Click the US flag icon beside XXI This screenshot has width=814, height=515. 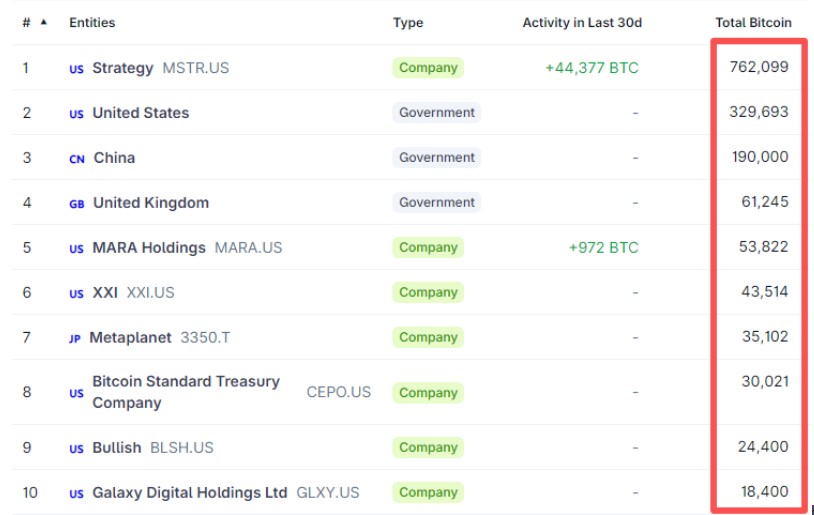point(76,294)
